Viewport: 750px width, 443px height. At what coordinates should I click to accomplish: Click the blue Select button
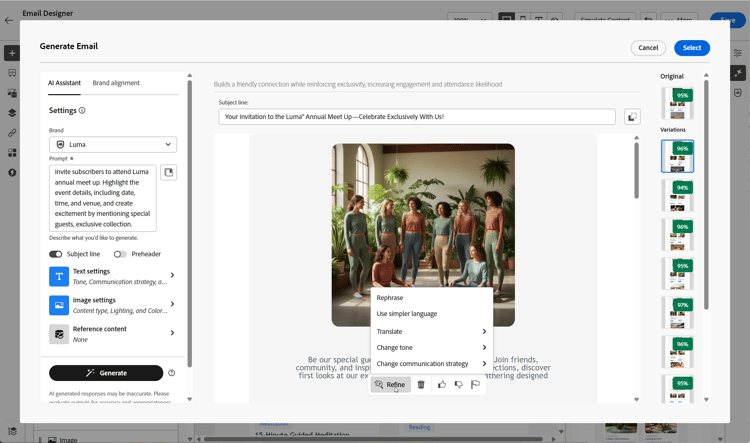click(x=692, y=48)
